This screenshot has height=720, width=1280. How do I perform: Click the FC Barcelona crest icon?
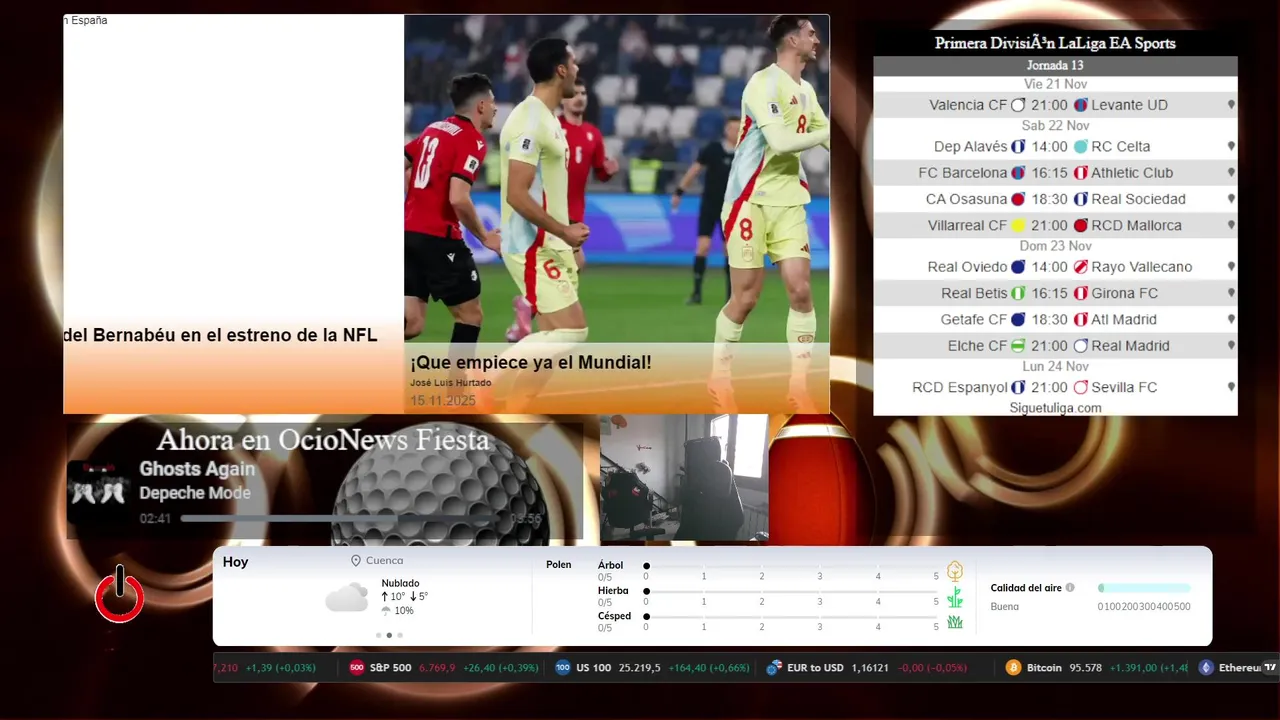coord(1018,173)
